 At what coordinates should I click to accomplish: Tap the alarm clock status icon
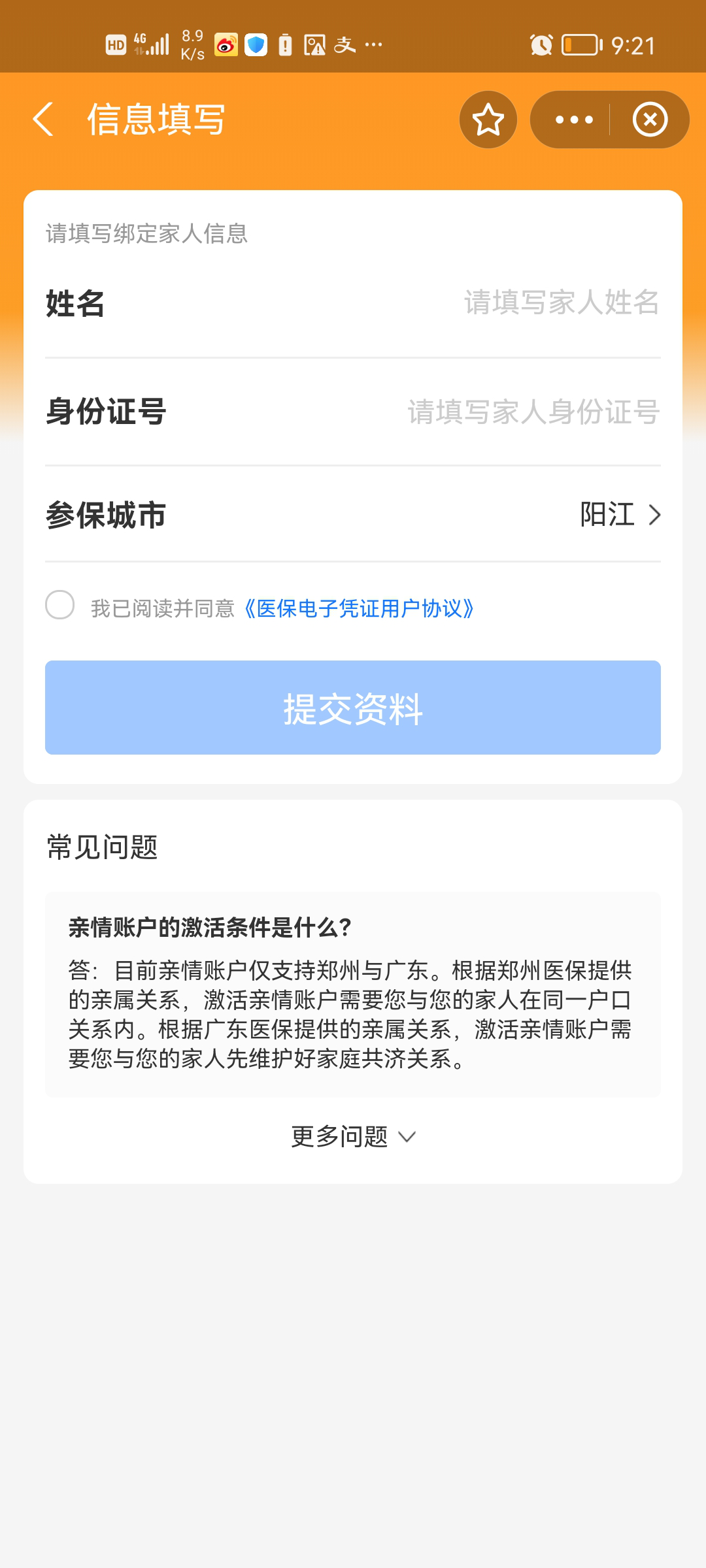[541, 45]
